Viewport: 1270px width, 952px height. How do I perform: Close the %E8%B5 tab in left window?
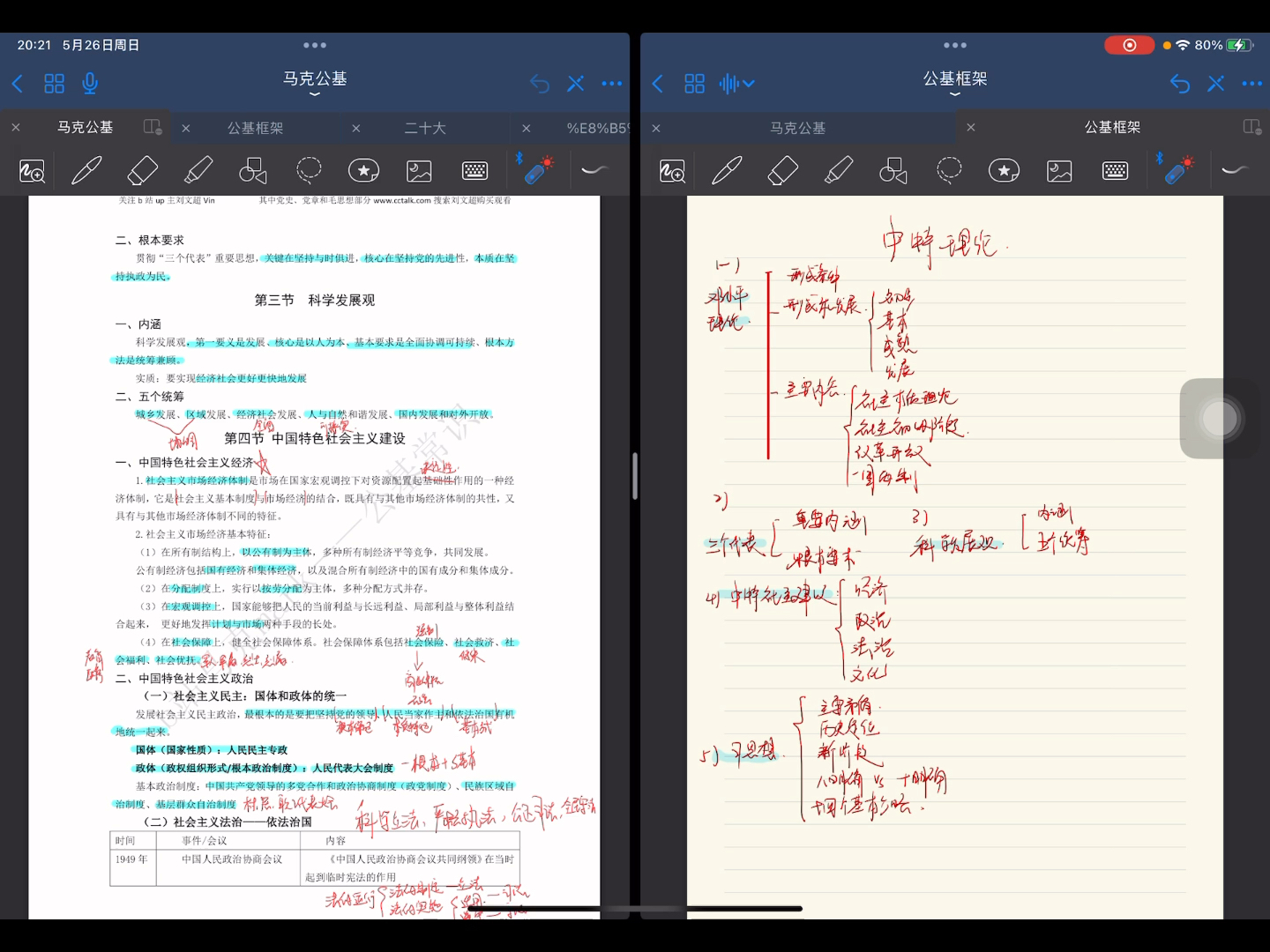pos(527,128)
